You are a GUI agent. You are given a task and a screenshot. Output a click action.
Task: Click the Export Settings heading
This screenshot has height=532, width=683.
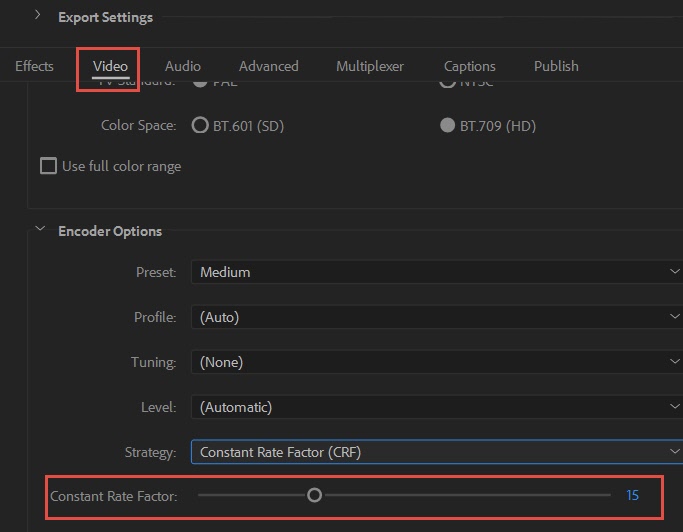click(105, 17)
